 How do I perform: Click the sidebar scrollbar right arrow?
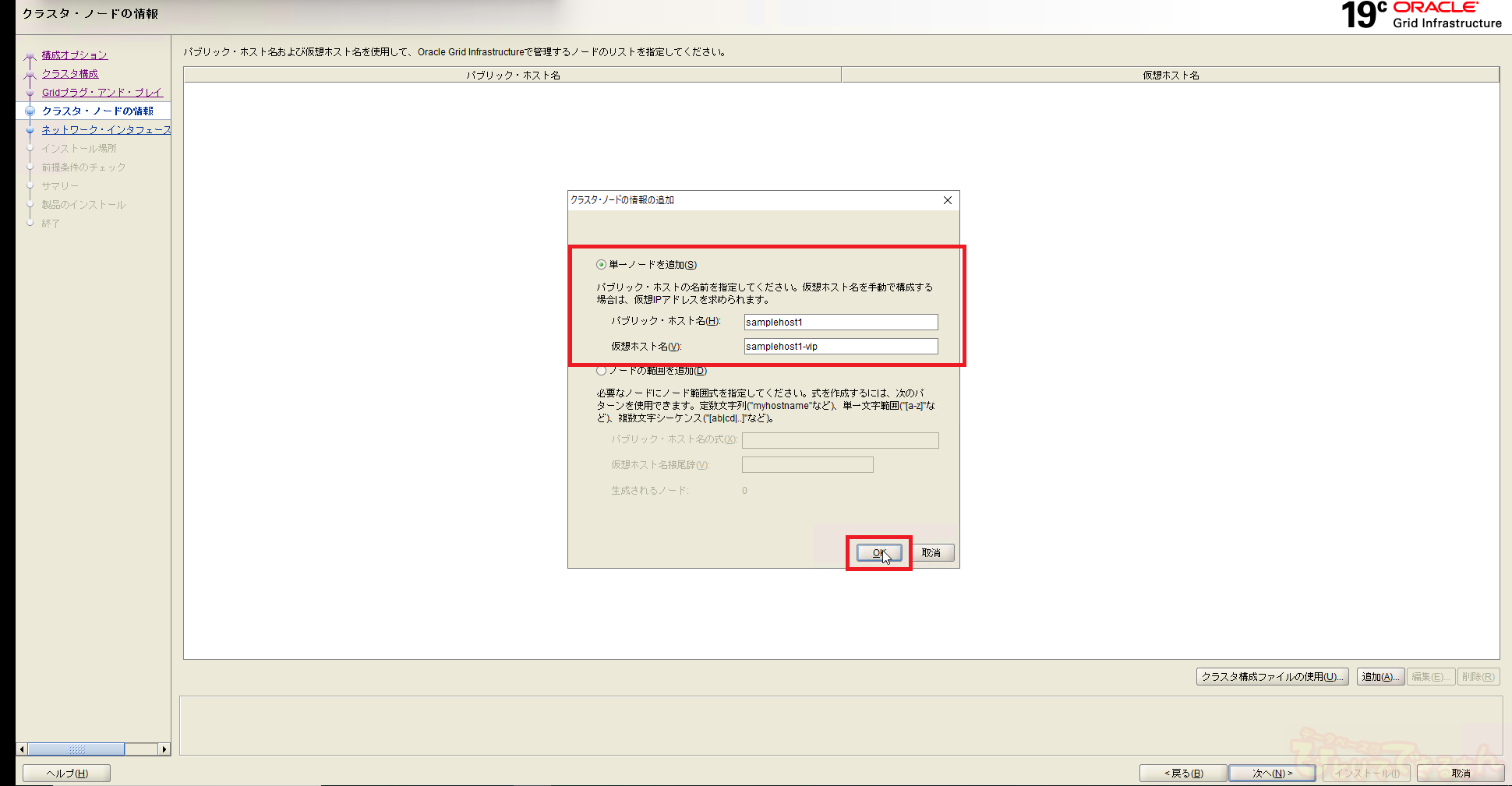[164, 749]
